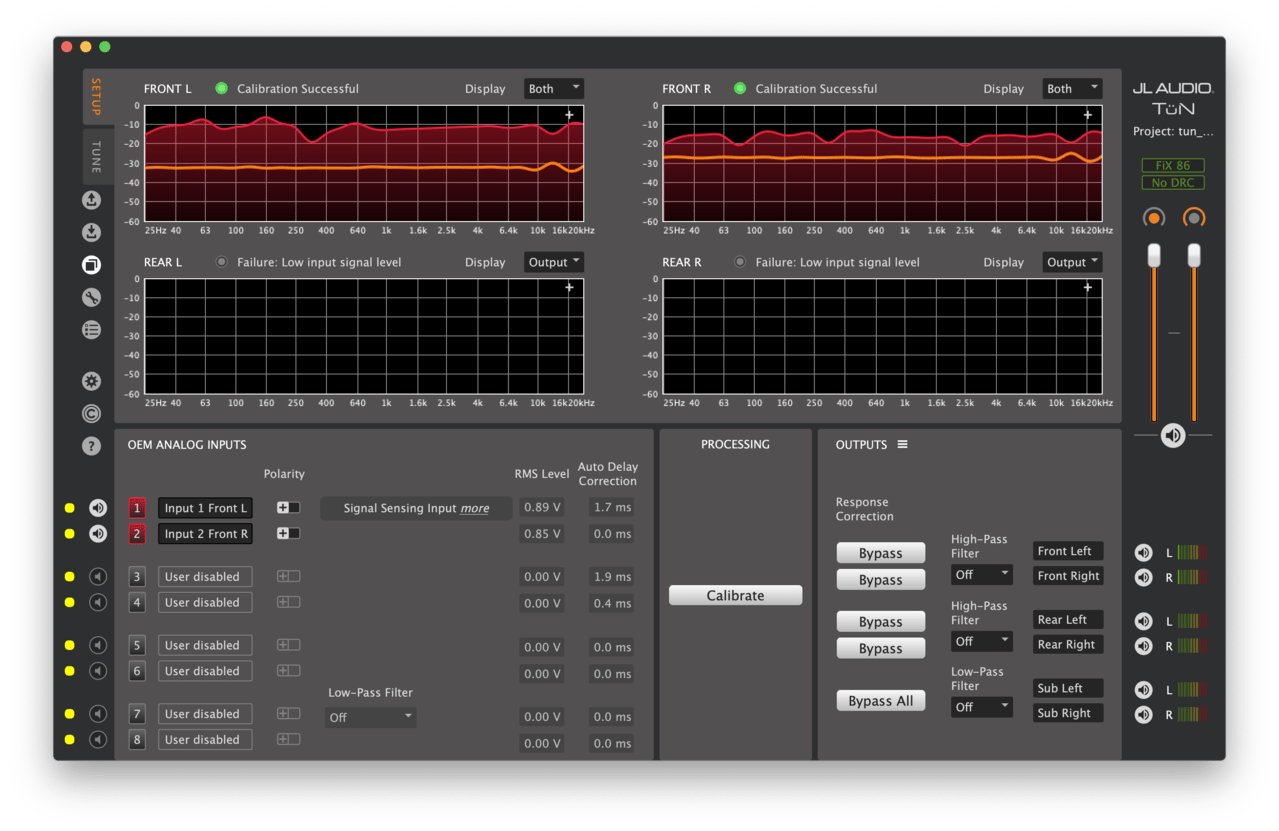Switch to the TUNE tab
The image size is (1279, 831).
97,157
